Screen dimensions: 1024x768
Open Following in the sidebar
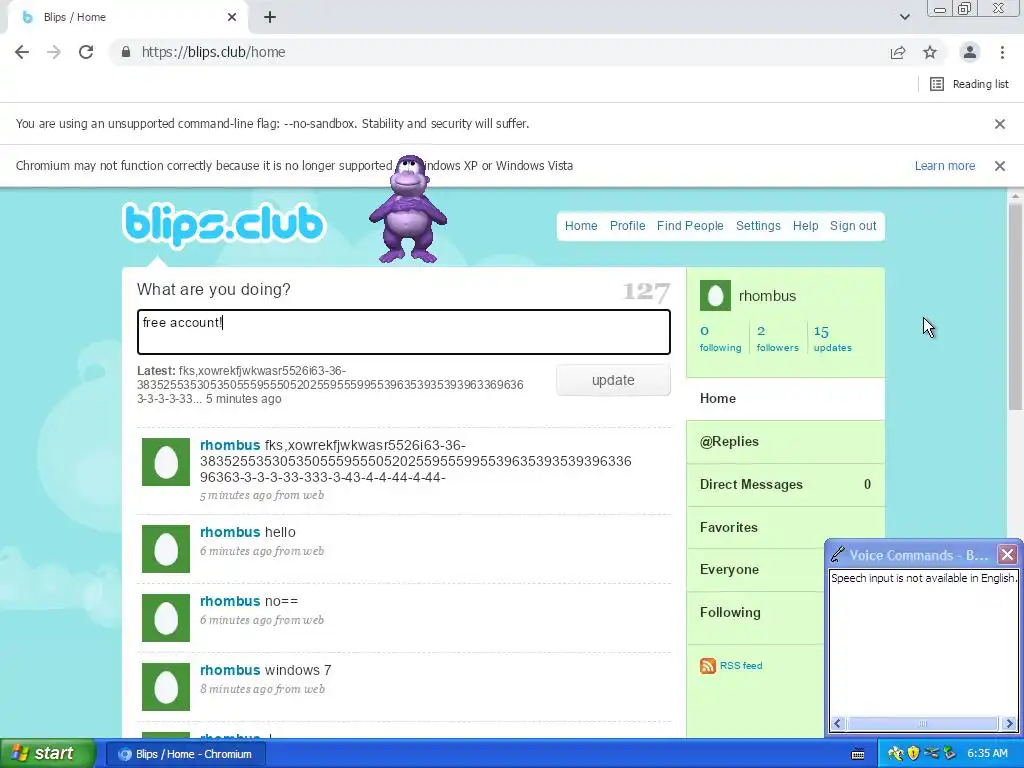click(x=755, y=613)
